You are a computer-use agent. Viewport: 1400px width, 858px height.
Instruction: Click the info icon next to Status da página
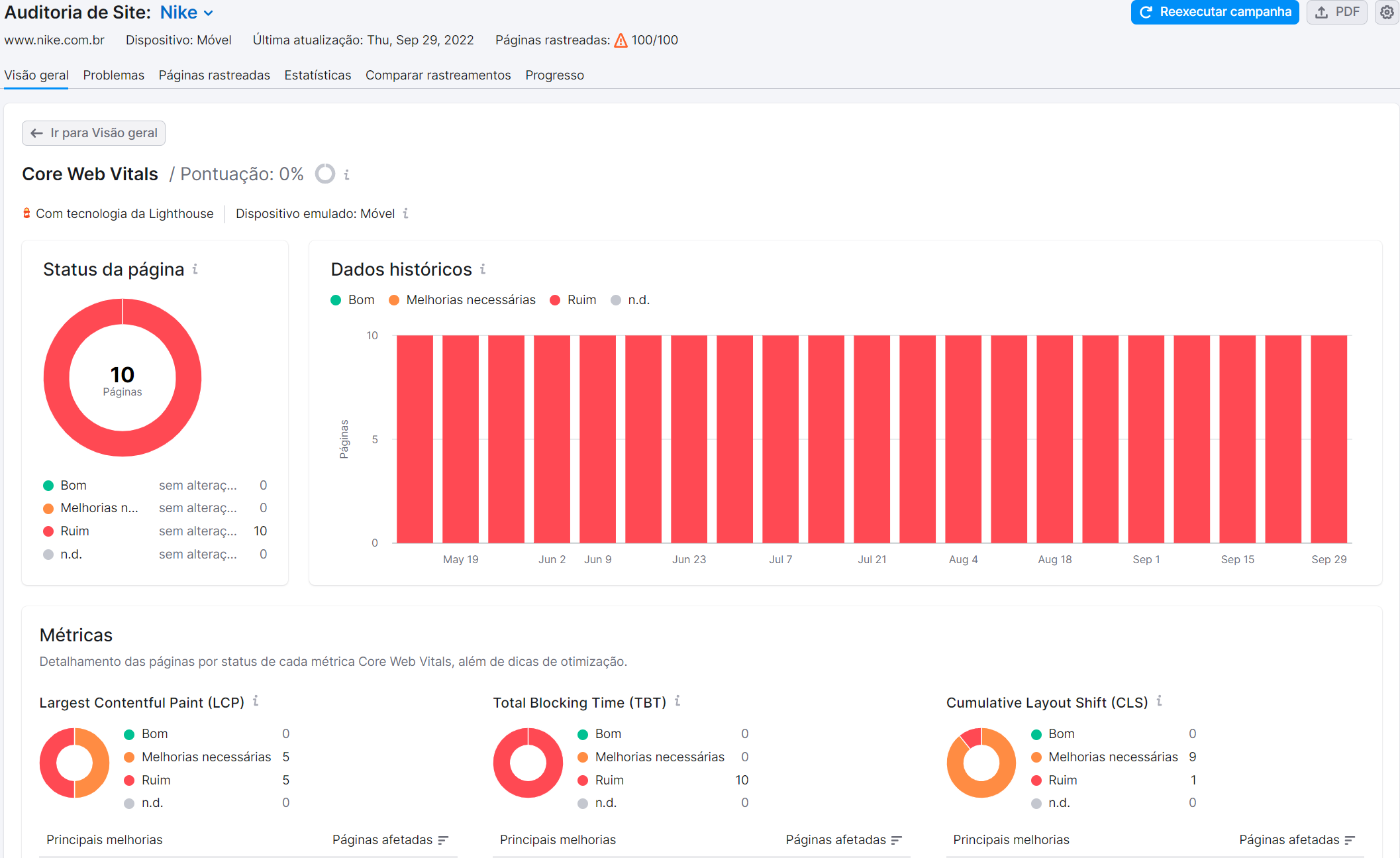tap(195, 270)
